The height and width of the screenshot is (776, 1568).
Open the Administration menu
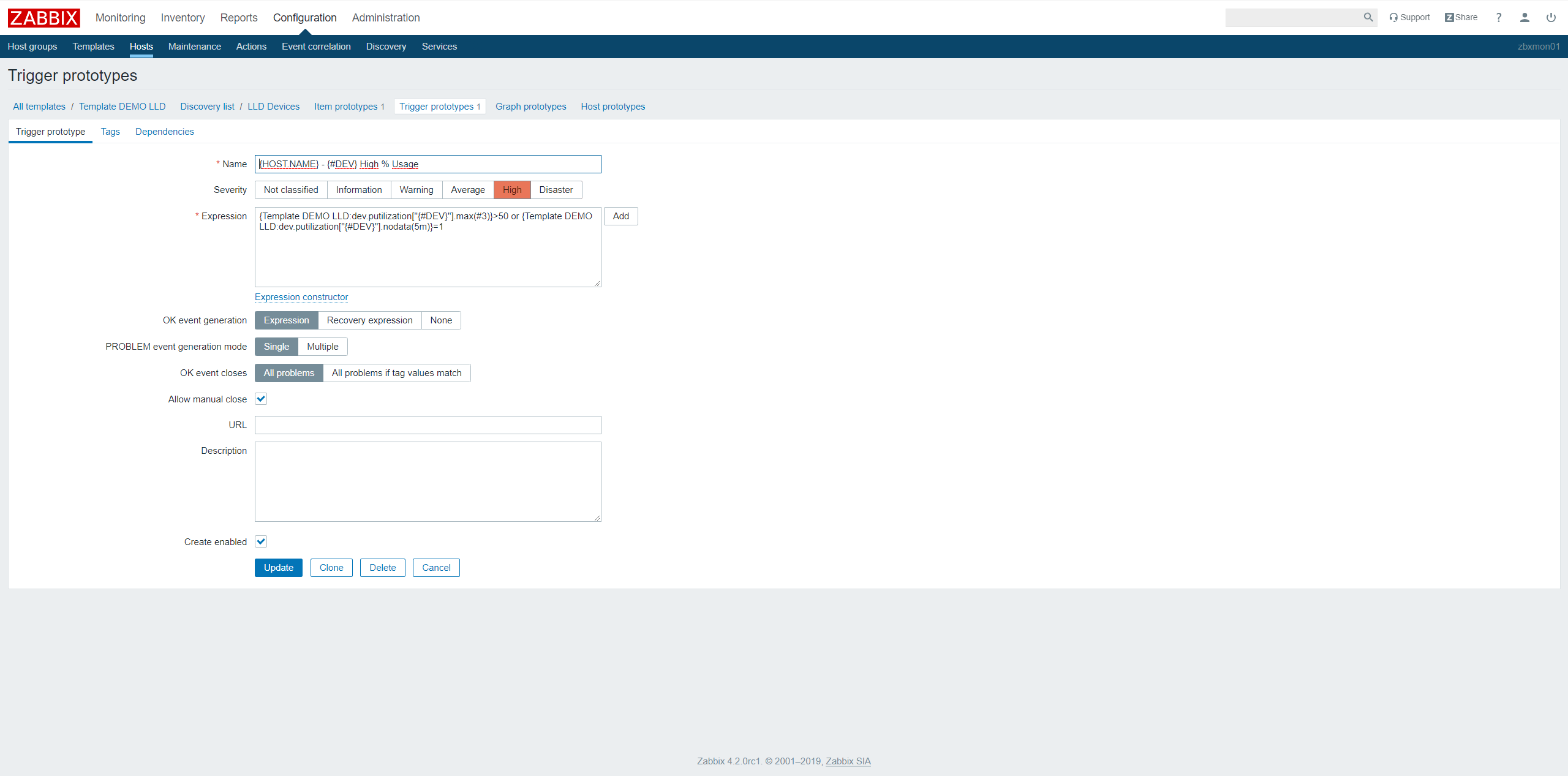386,18
